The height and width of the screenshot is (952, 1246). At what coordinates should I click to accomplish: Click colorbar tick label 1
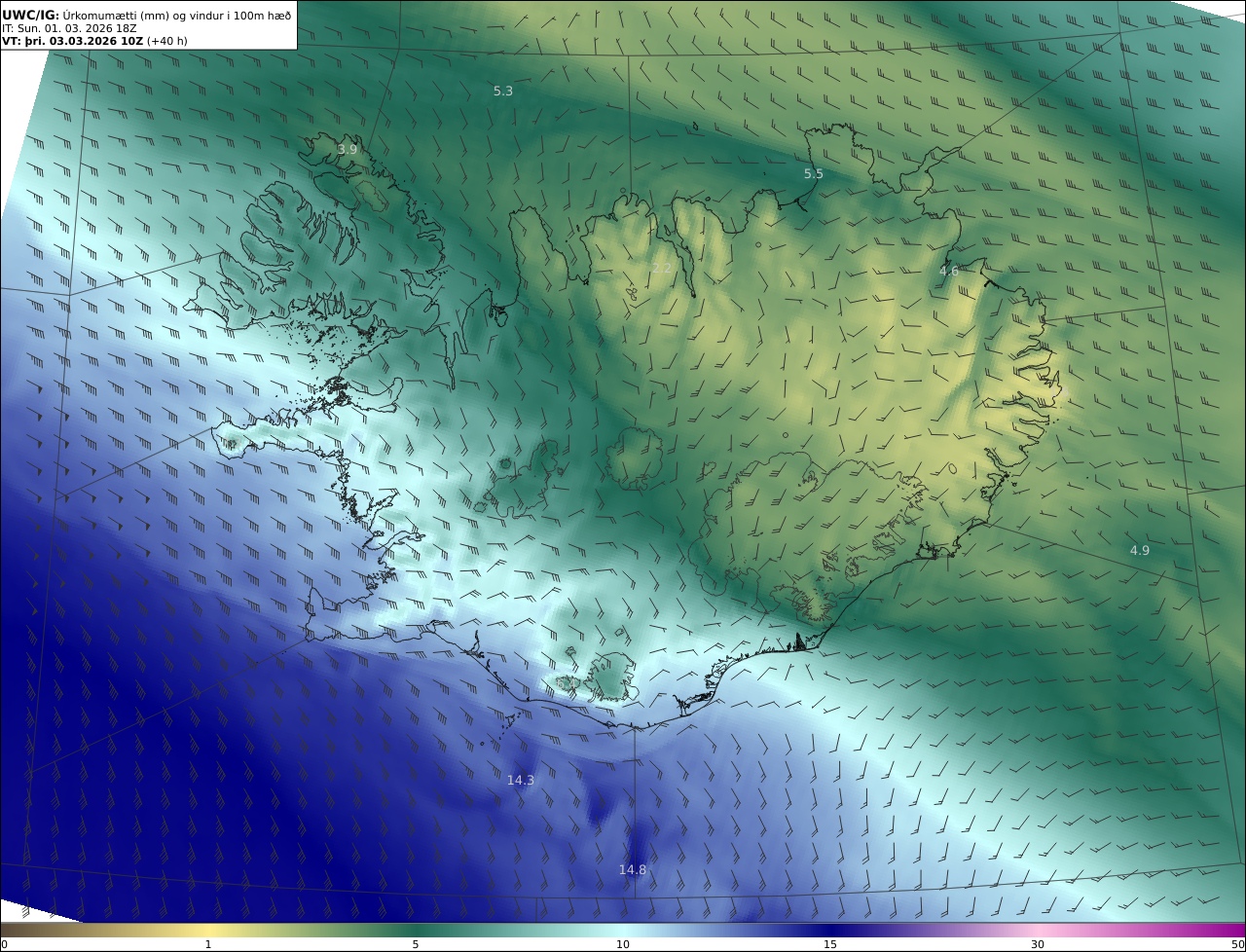click(x=208, y=944)
